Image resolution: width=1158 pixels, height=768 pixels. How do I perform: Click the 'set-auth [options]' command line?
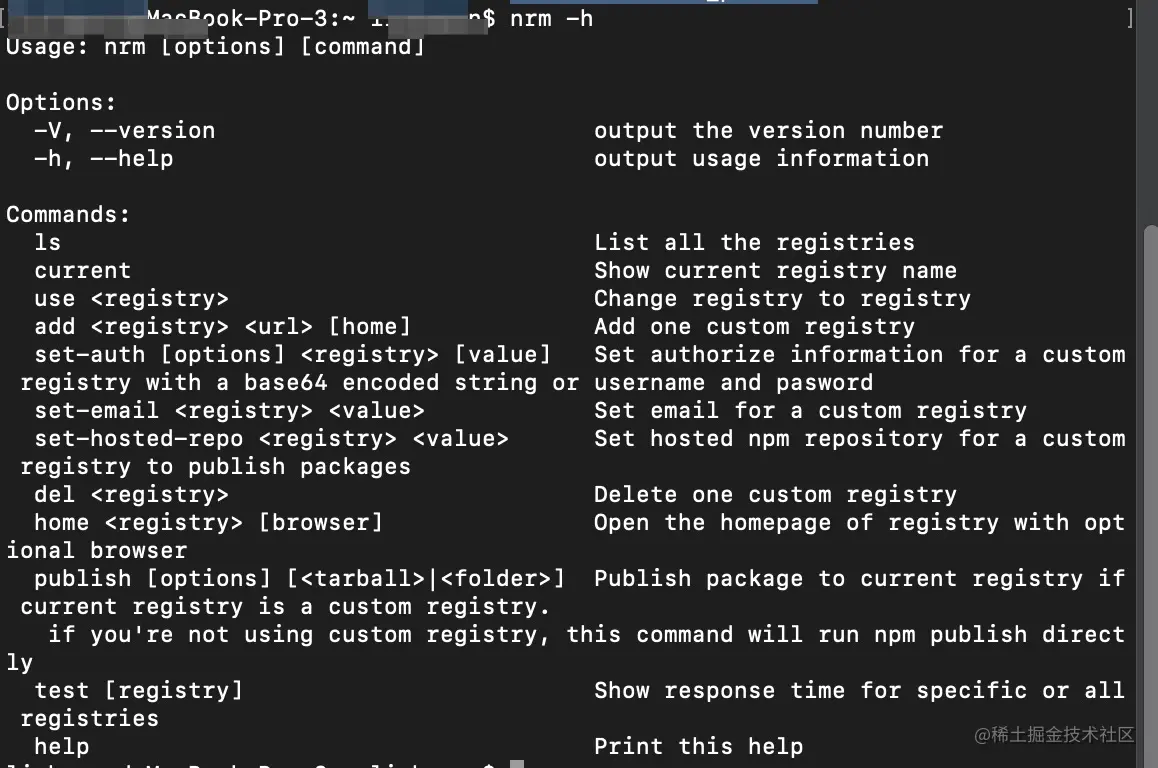[292, 355]
